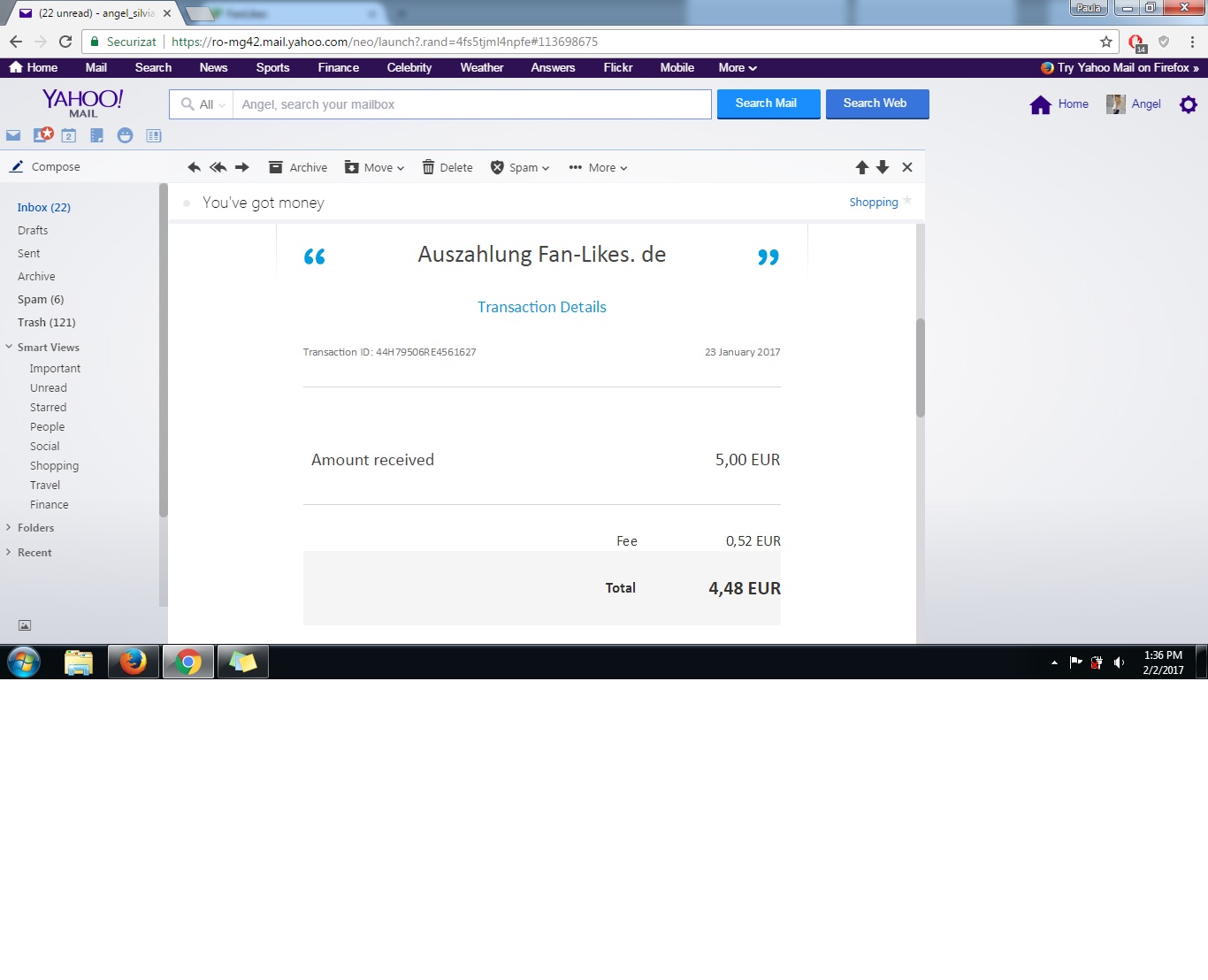Viewport: 1208px width, 980px height.
Task: Open the Spam dropdown menu
Action: [520, 167]
